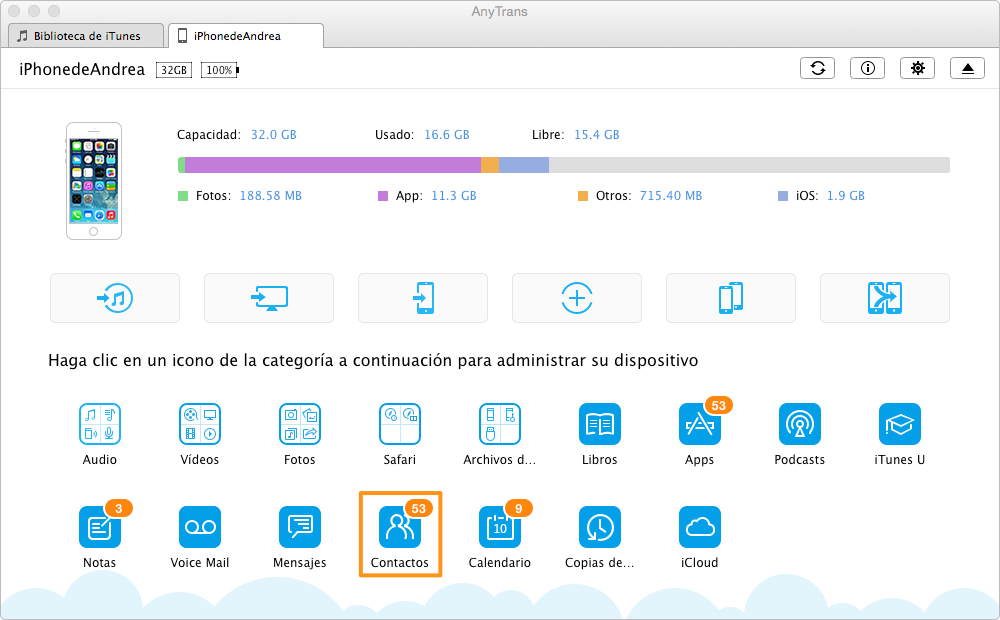The width and height of the screenshot is (1000, 620).
Task: Click the transfer content to iTunes button
Action: [x=115, y=298]
